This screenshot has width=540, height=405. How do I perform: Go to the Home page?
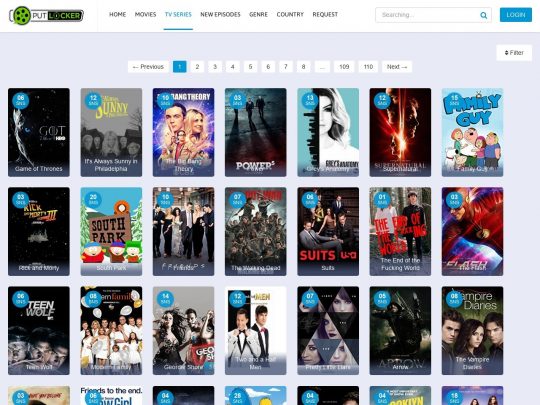[x=117, y=14]
